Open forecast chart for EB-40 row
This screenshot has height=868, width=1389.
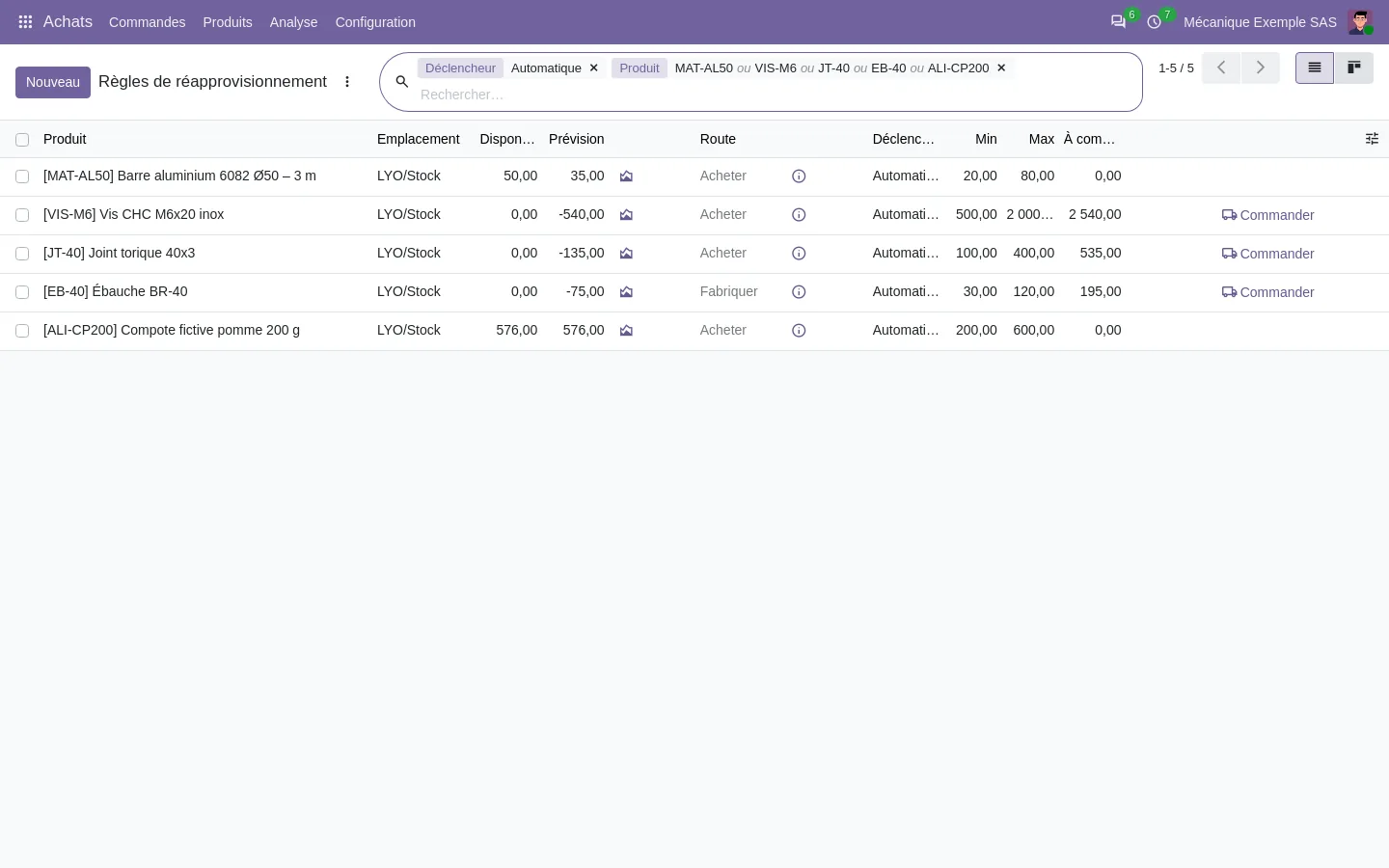click(x=626, y=292)
